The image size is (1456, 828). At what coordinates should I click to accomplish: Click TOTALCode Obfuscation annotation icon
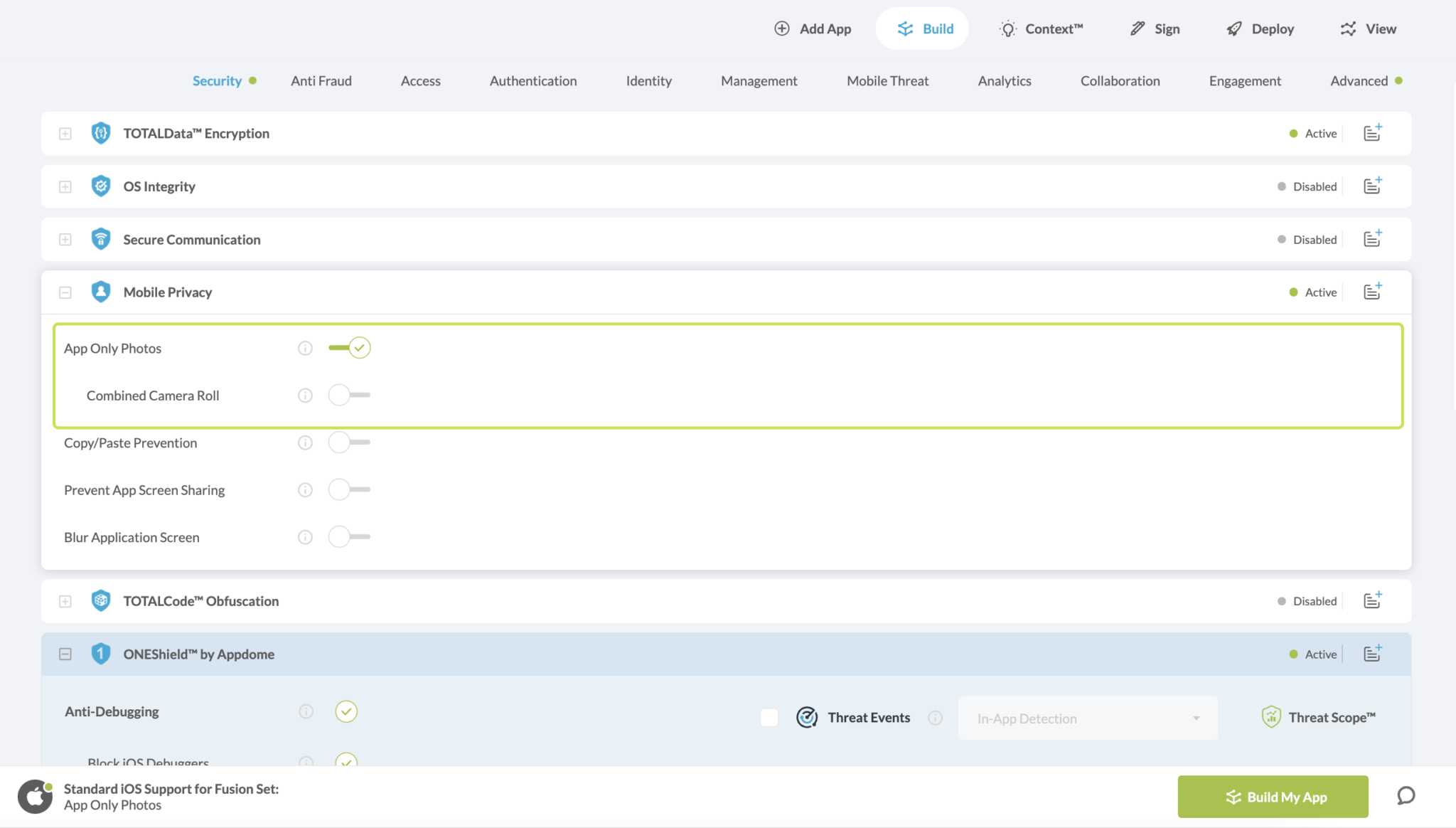1372,601
